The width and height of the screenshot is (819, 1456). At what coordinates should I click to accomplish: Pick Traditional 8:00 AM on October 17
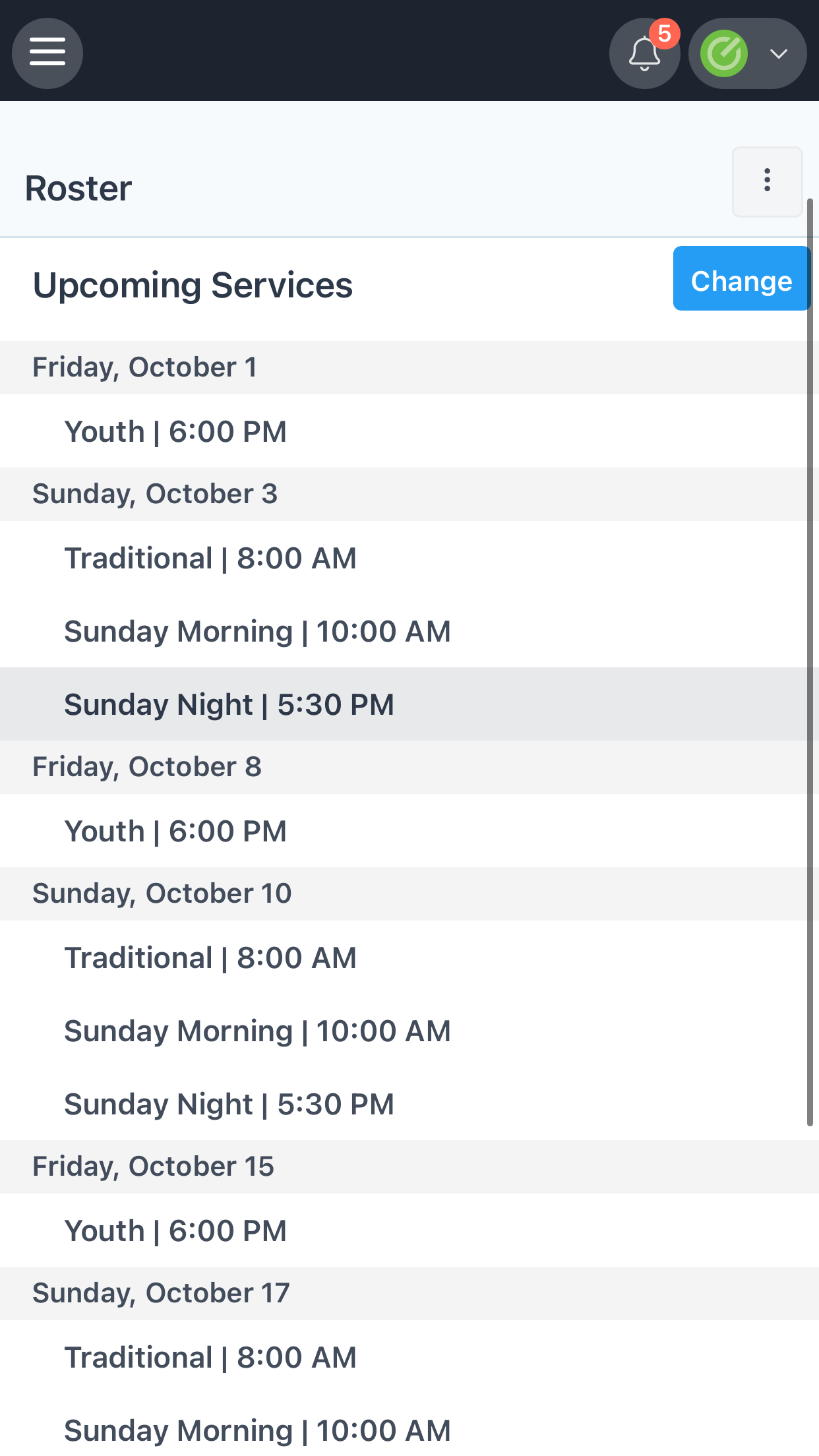409,1357
